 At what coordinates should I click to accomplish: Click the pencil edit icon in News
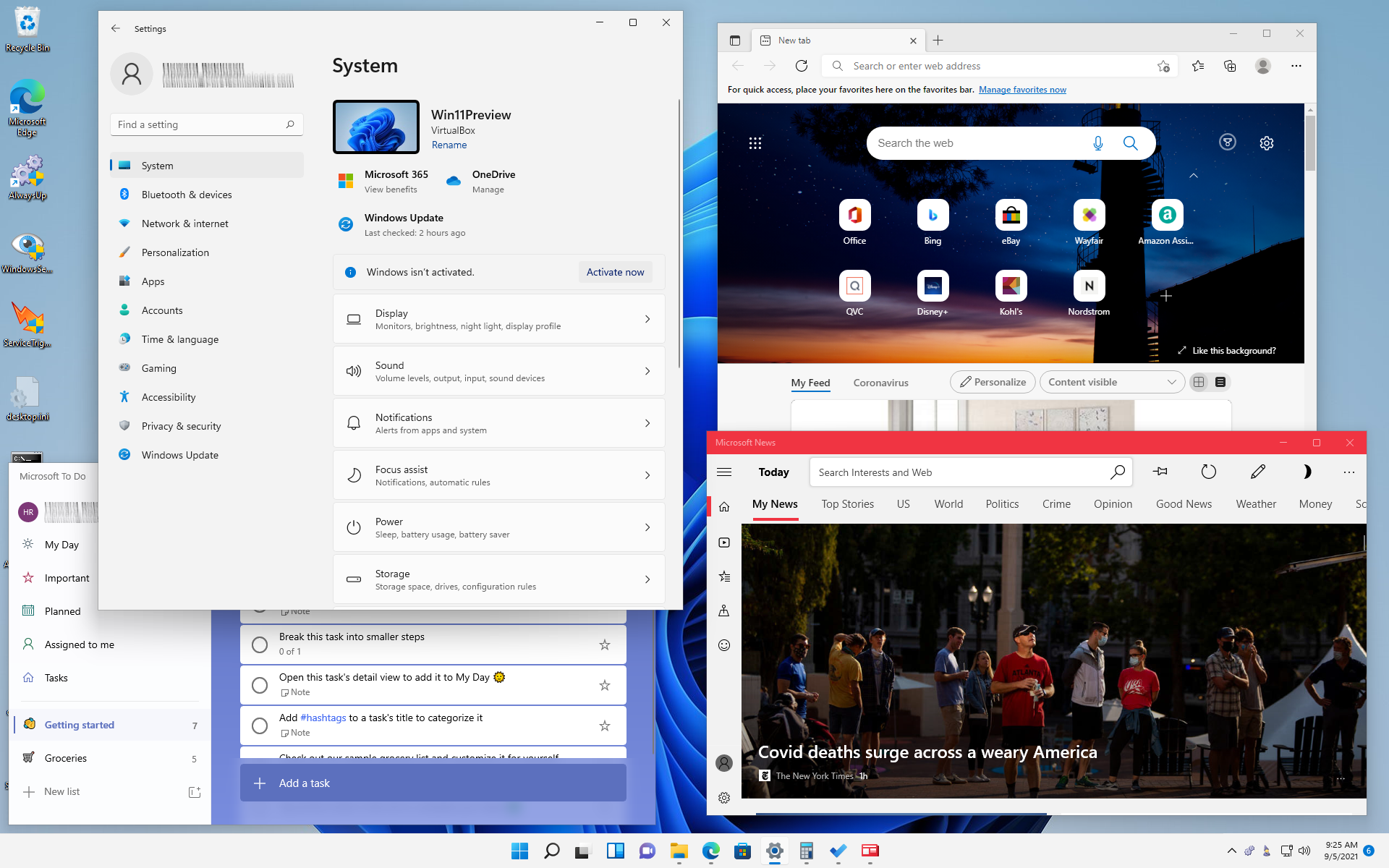[x=1258, y=472]
